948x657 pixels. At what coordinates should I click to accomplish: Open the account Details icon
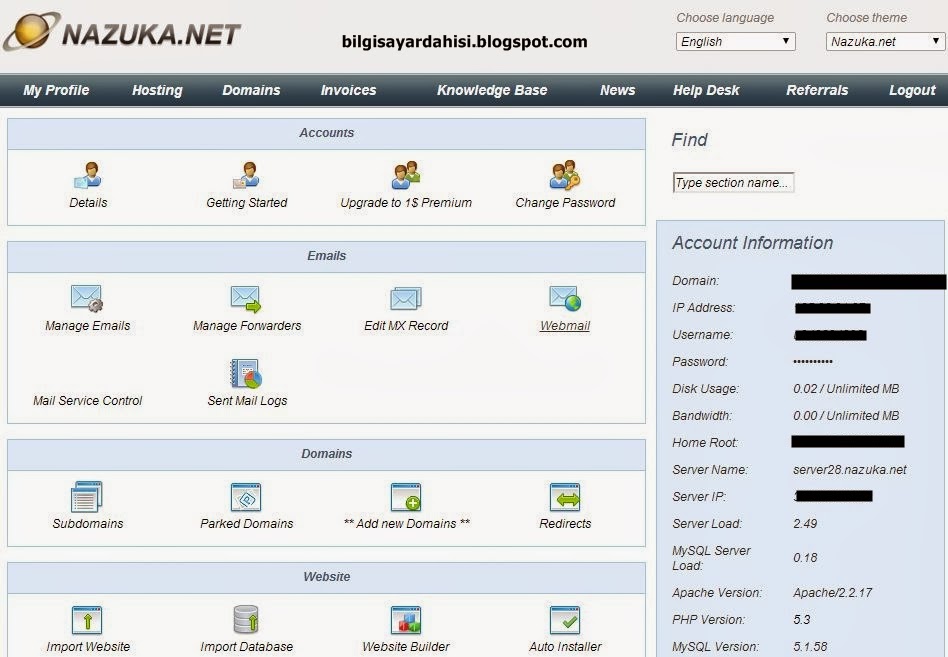88,175
